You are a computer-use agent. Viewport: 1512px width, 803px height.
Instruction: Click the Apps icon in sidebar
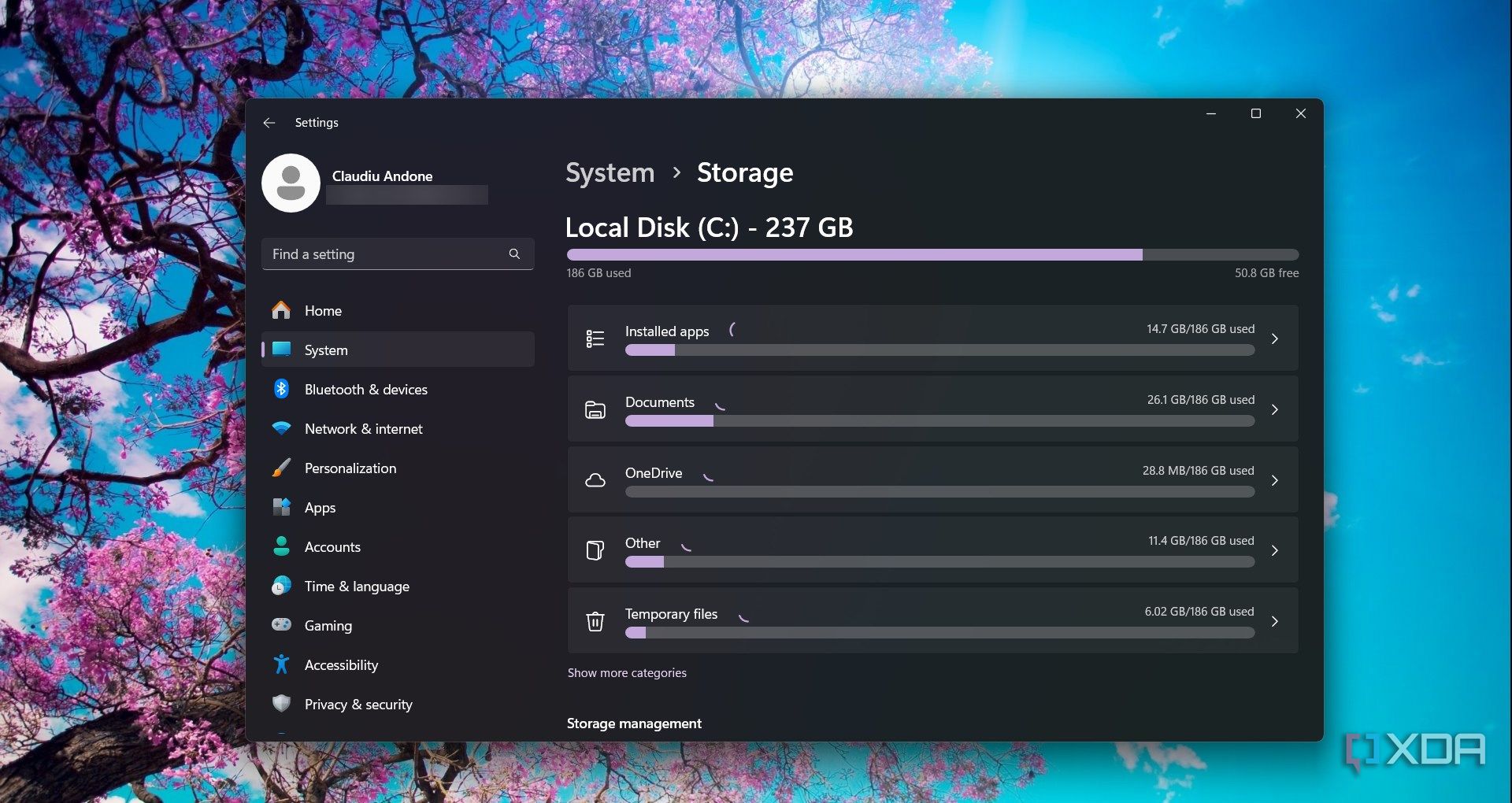(x=281, y=507)
